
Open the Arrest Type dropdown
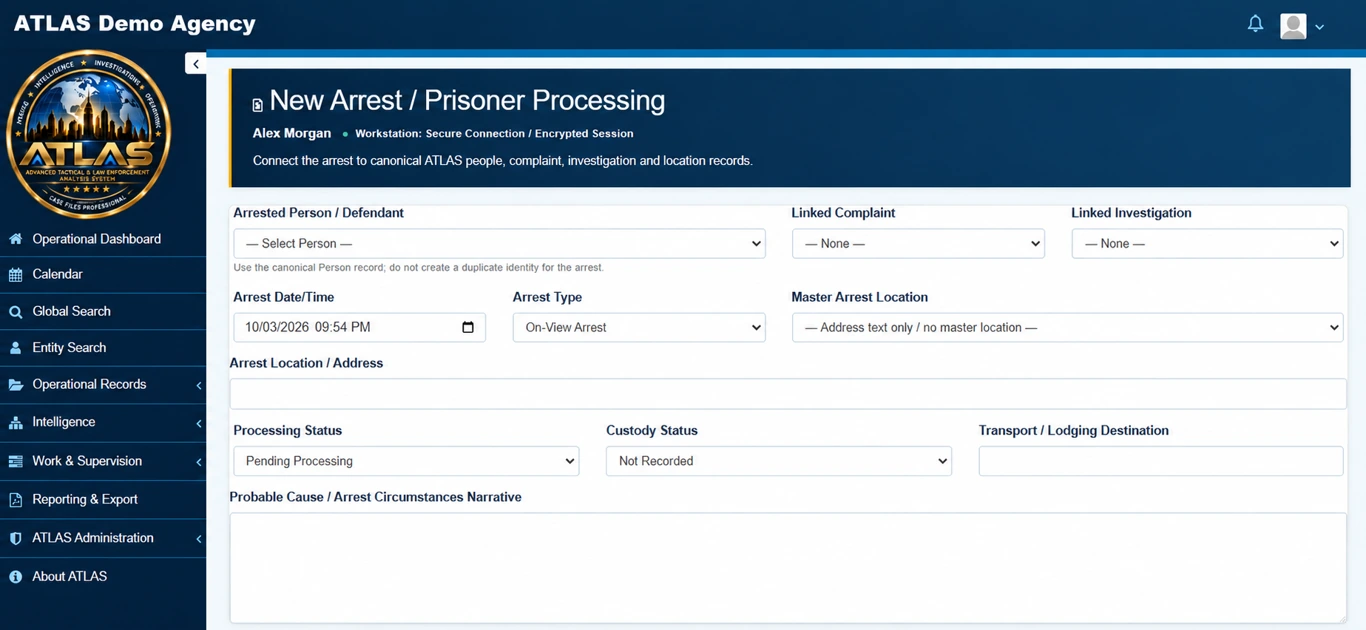coord(639,327)
